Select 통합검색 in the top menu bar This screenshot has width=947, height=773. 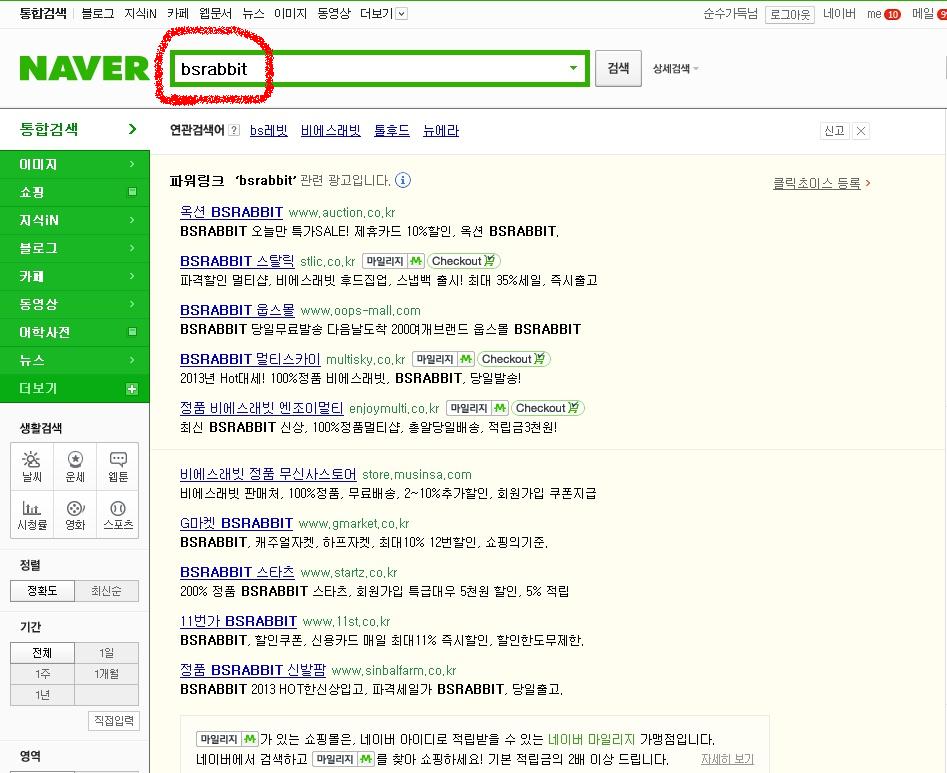pyautogui.click(x=43, y=13)
